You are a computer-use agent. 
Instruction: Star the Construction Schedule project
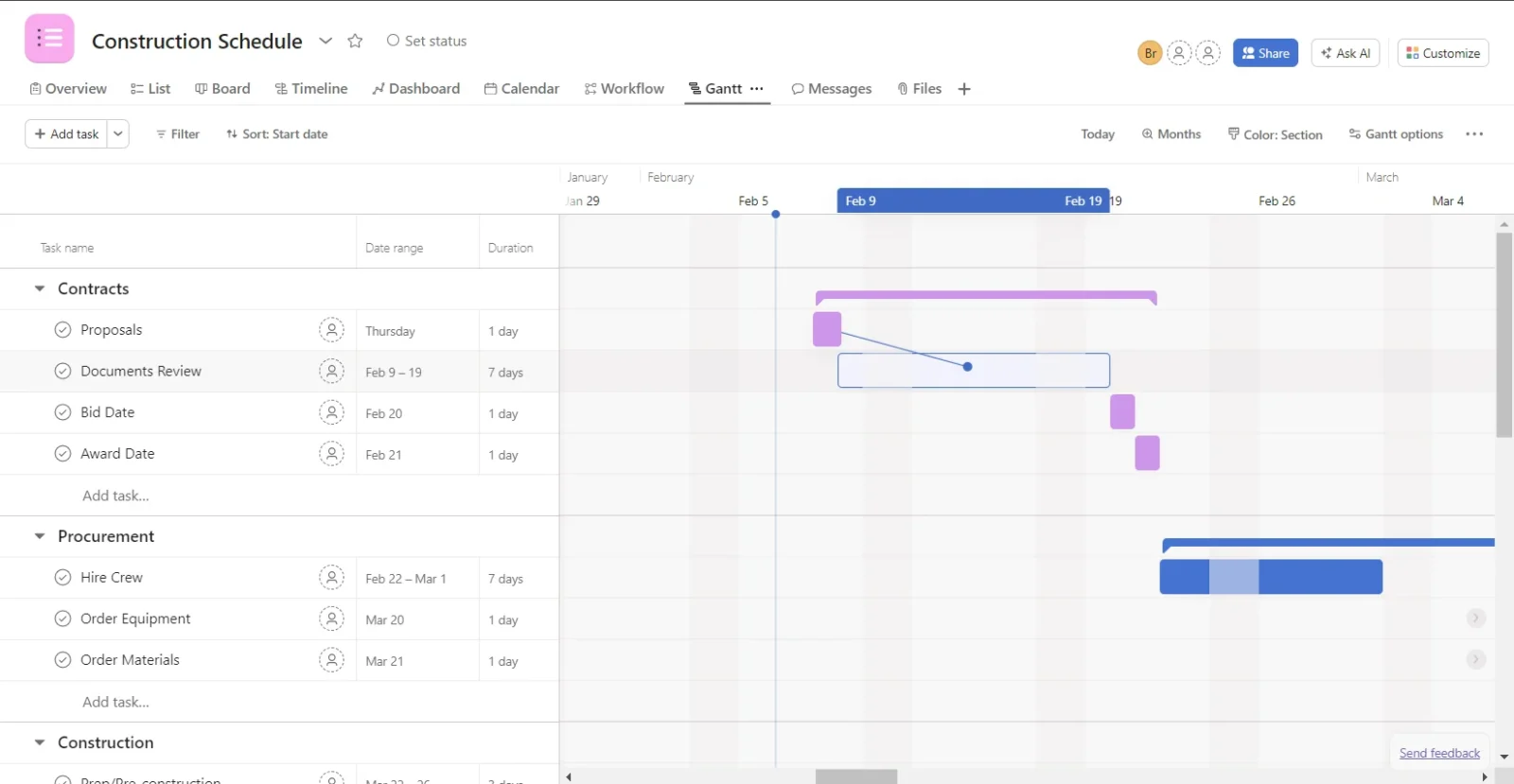355,41
